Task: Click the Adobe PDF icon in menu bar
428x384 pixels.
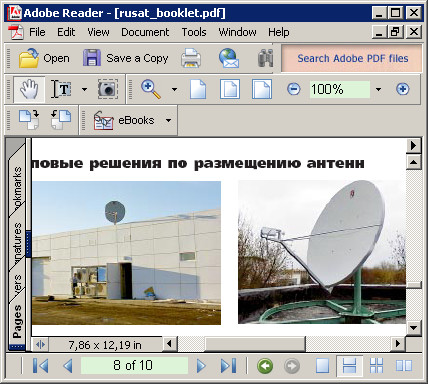Action: 16,32
